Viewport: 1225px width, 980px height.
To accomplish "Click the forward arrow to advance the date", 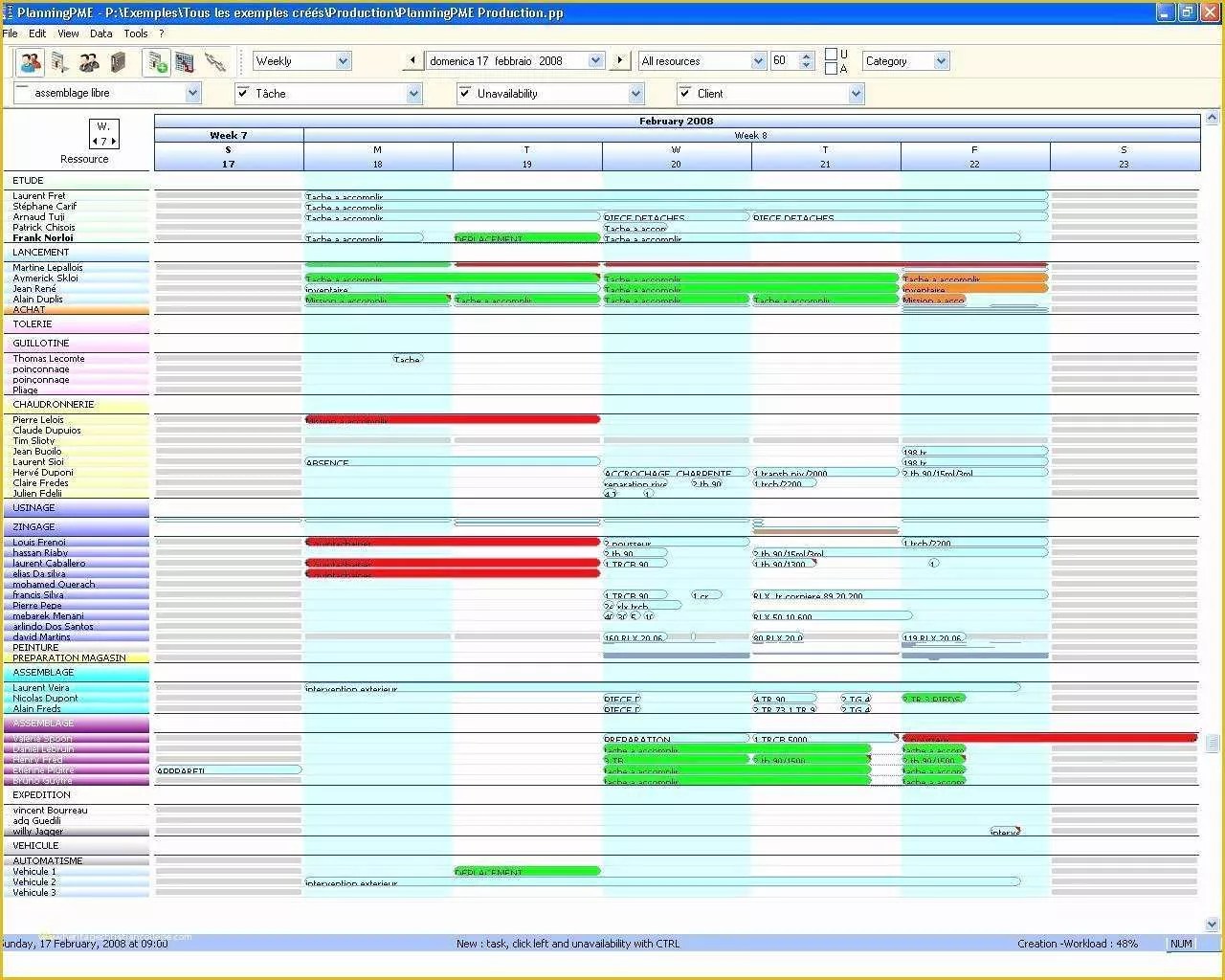I will pyautogui.click(x=620, y=60).
